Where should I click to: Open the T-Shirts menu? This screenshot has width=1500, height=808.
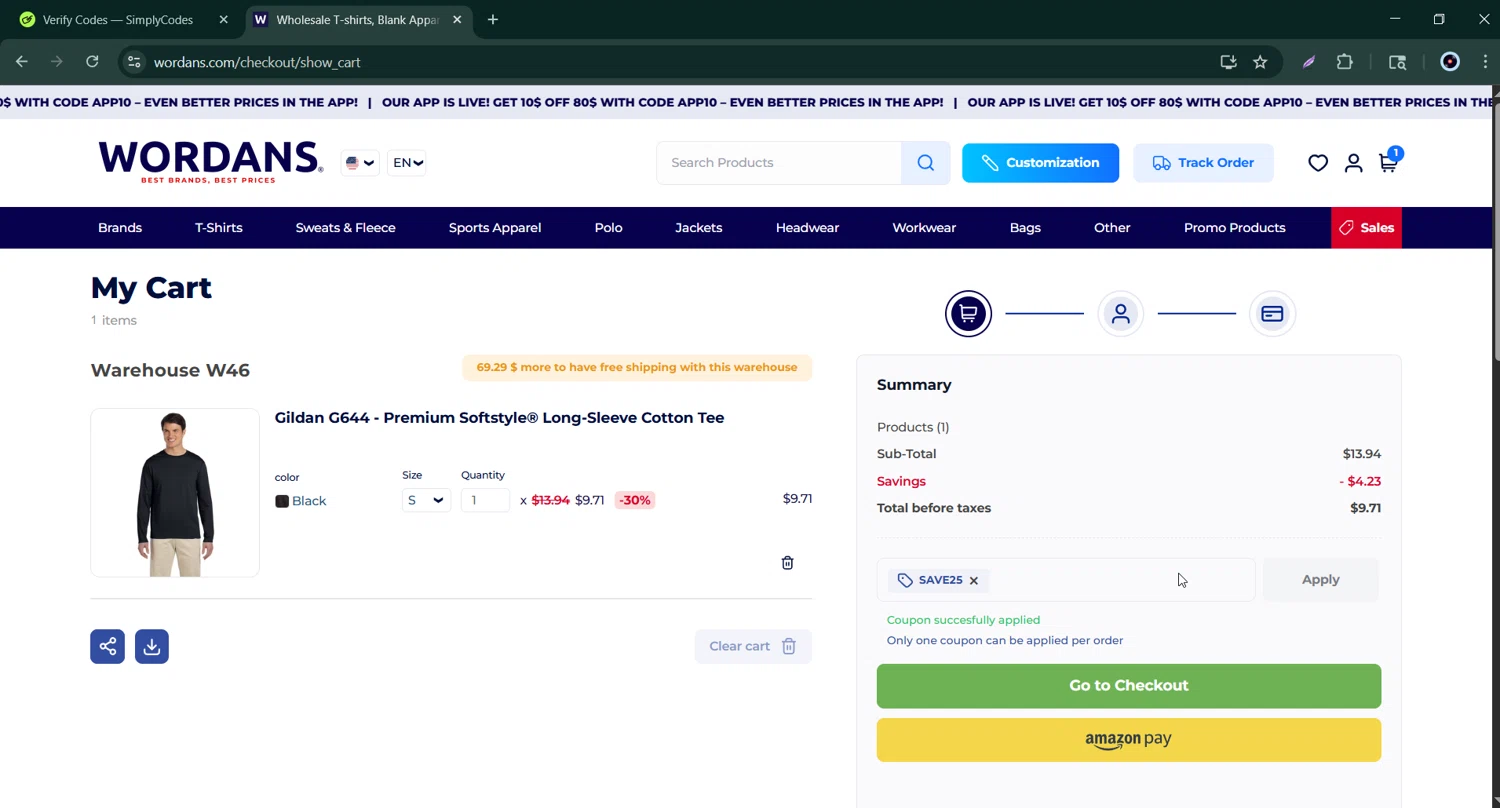coord(219,228)
